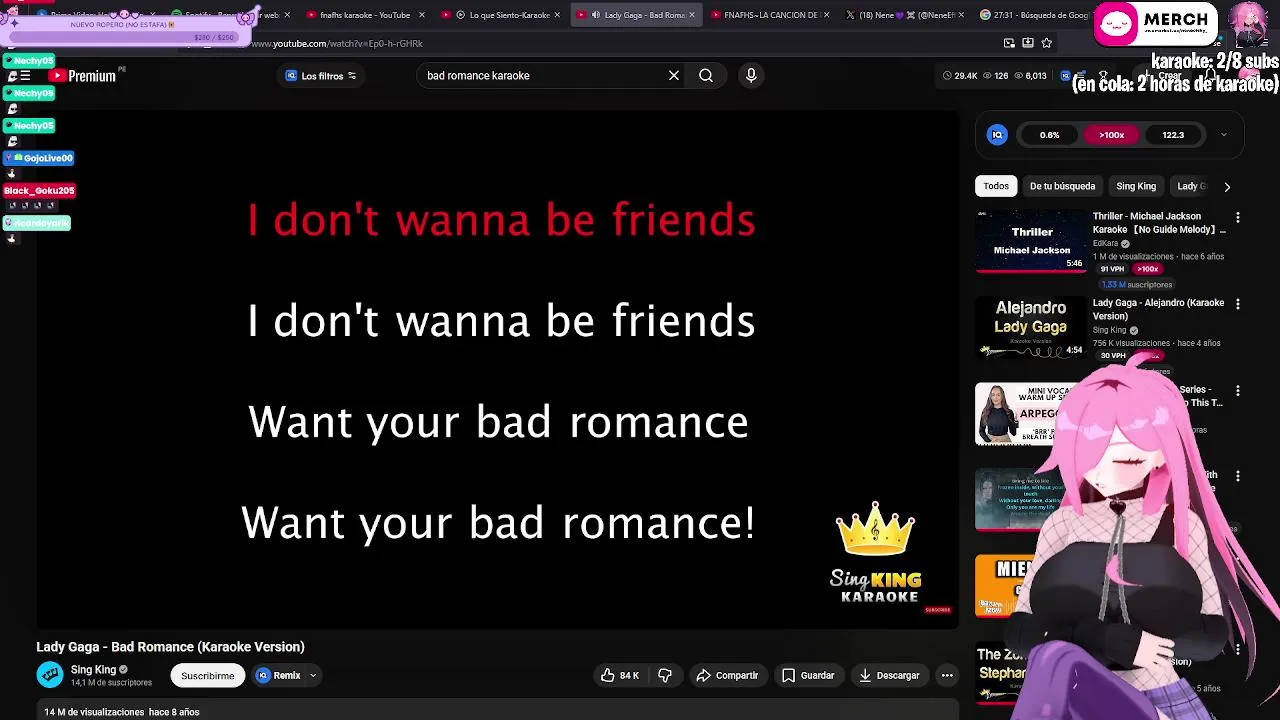Like the video, thumbs-up 84 K
Screen dimensions: 1280x720
pyautogui.click(x=619, y=676)
